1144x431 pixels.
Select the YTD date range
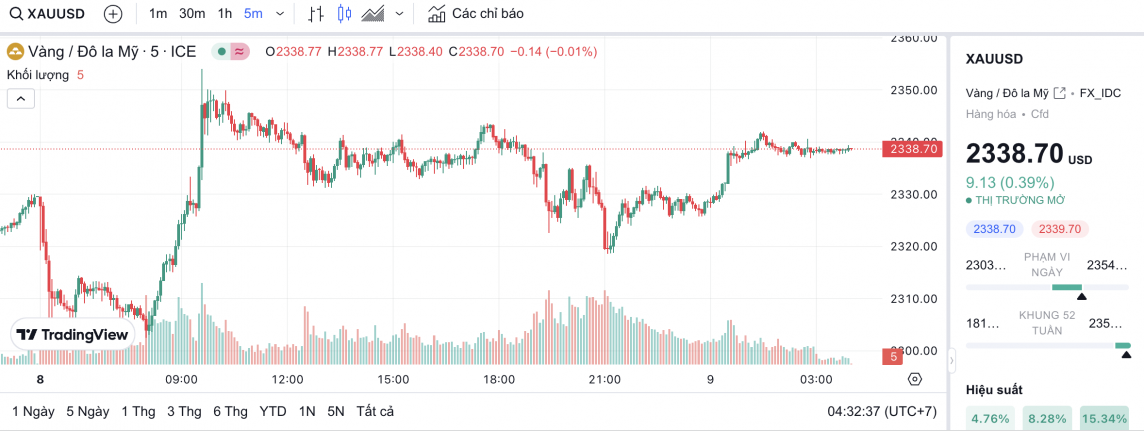click(x=273, y=411)
